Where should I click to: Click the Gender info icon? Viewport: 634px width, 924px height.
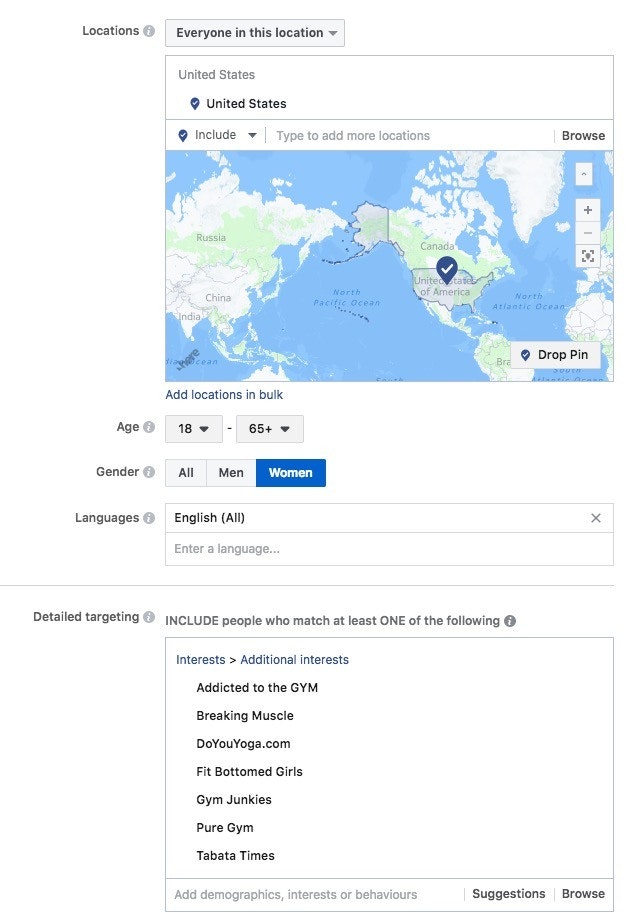coord(149,472)
